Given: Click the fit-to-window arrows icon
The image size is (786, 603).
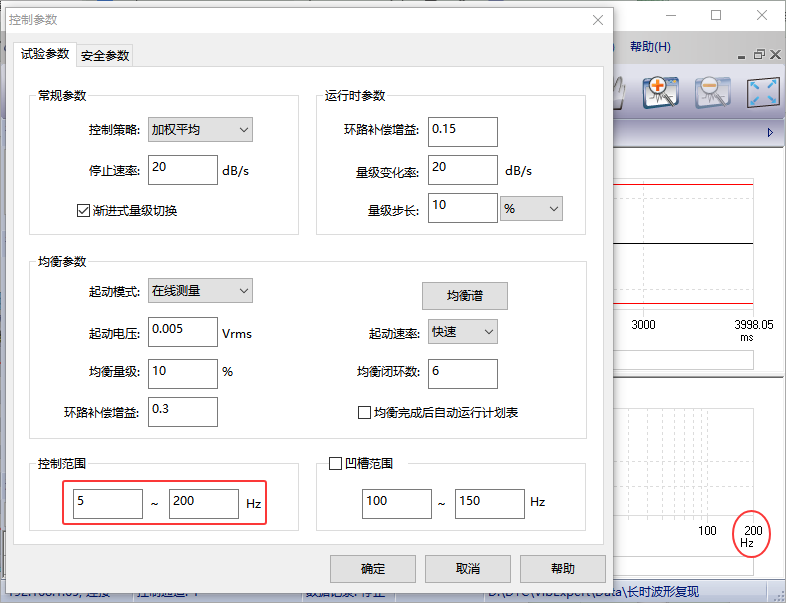Looking at the screenshot, I should point(763,93).
